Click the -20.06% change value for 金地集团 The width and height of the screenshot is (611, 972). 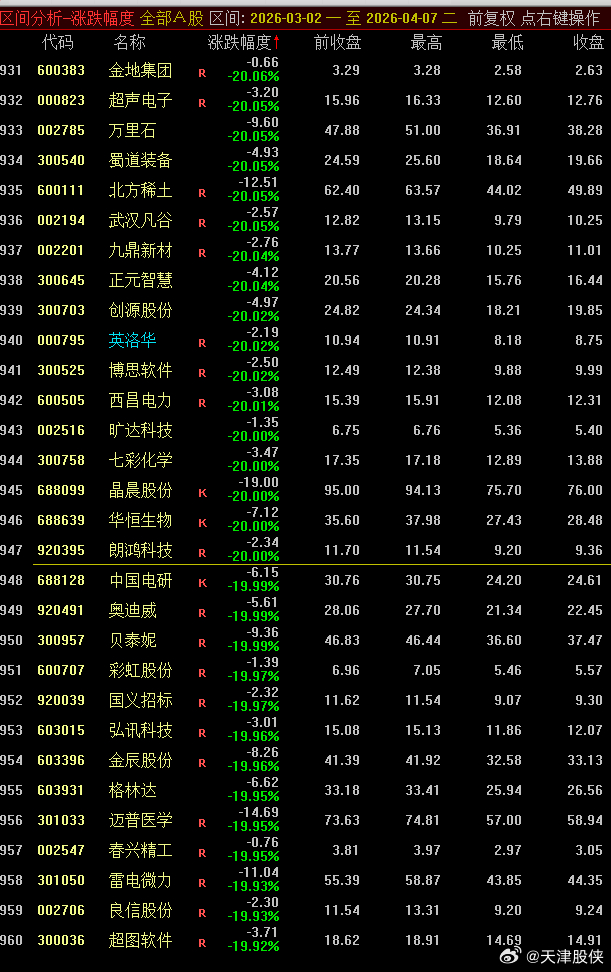(x=253, y=77)
